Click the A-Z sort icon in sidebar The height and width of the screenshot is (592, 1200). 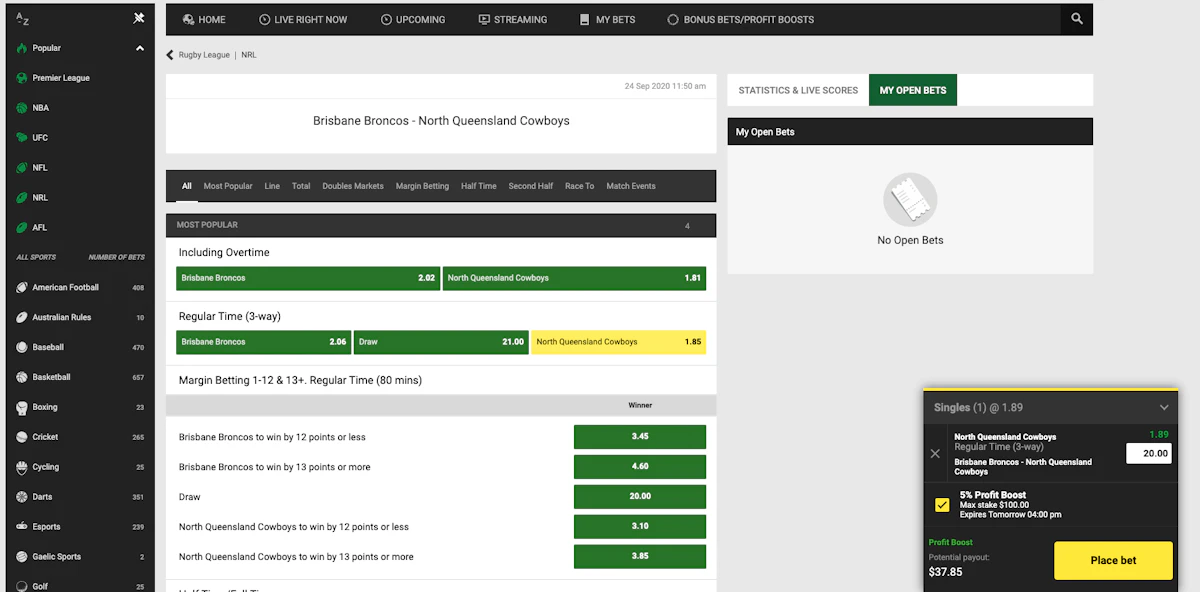[23, 19]
